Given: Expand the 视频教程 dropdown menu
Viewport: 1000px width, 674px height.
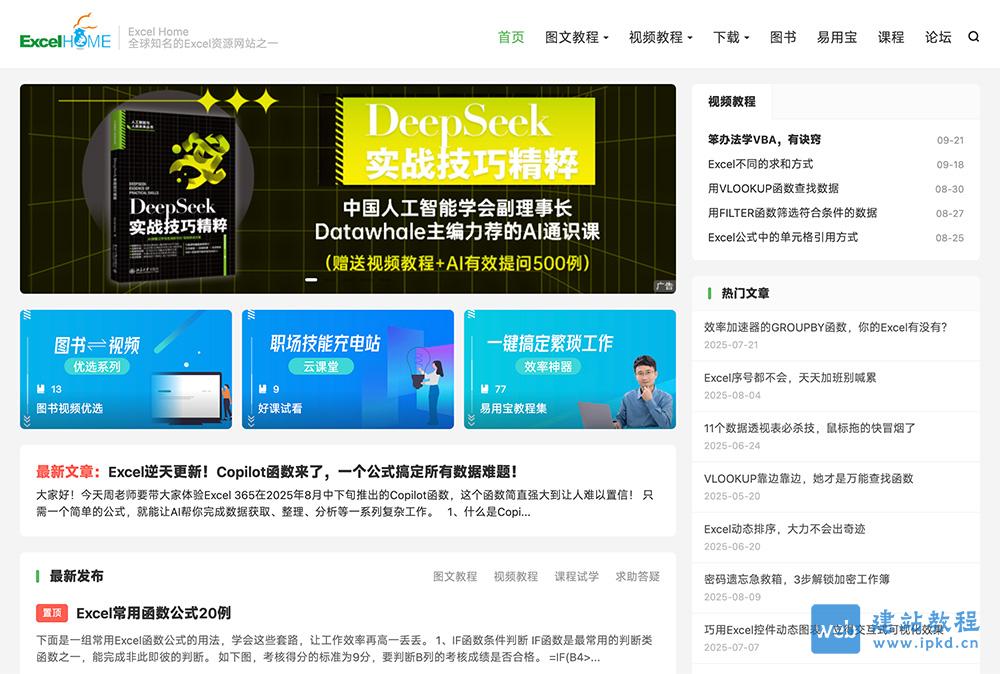Looking at the screenshot, I should click(658, 36).
